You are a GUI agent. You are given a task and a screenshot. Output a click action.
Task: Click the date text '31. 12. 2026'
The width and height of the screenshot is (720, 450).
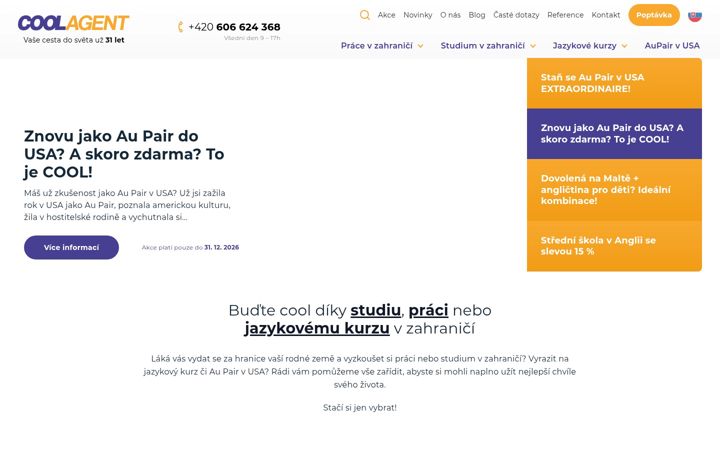tap(222, 247)
